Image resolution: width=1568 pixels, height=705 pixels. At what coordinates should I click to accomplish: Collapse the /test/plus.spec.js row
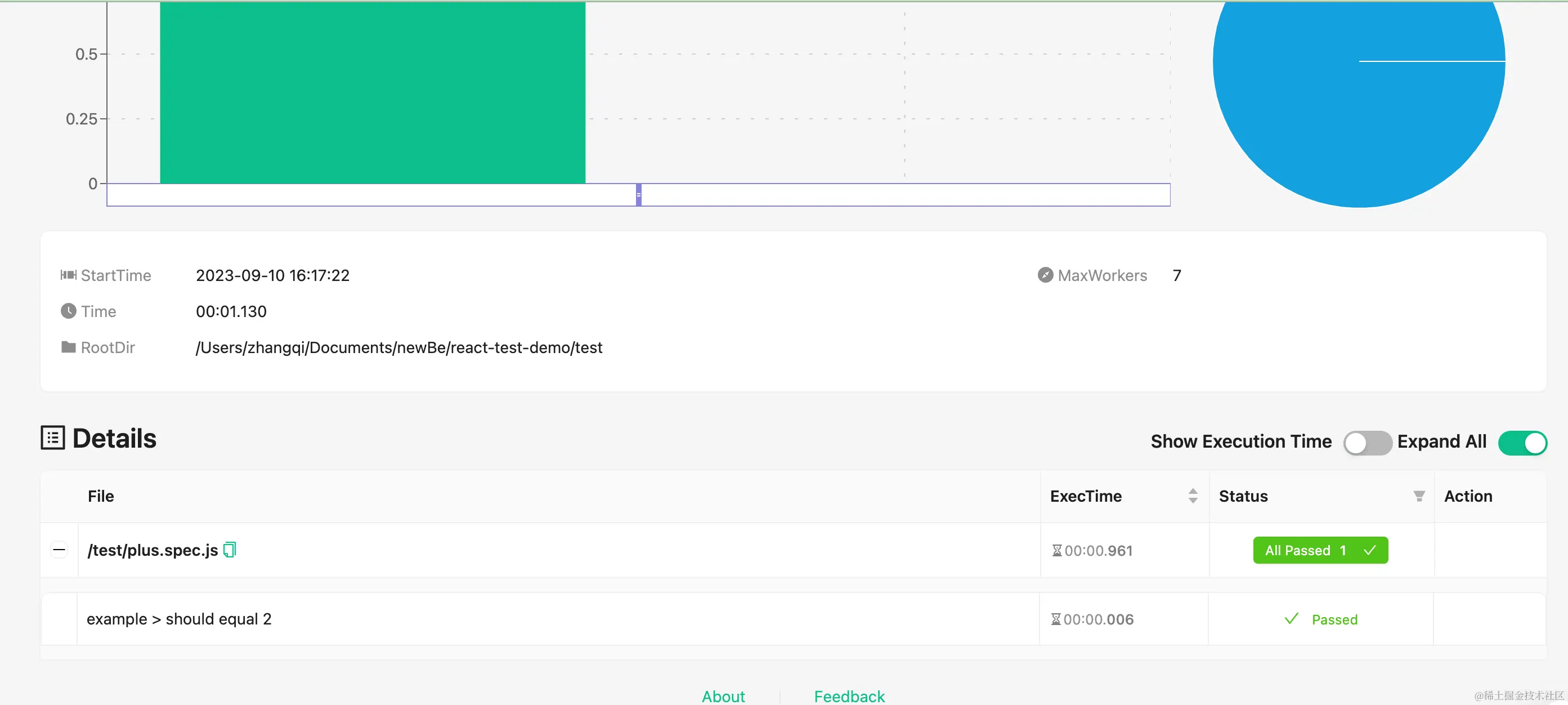(x=59, y=550)
